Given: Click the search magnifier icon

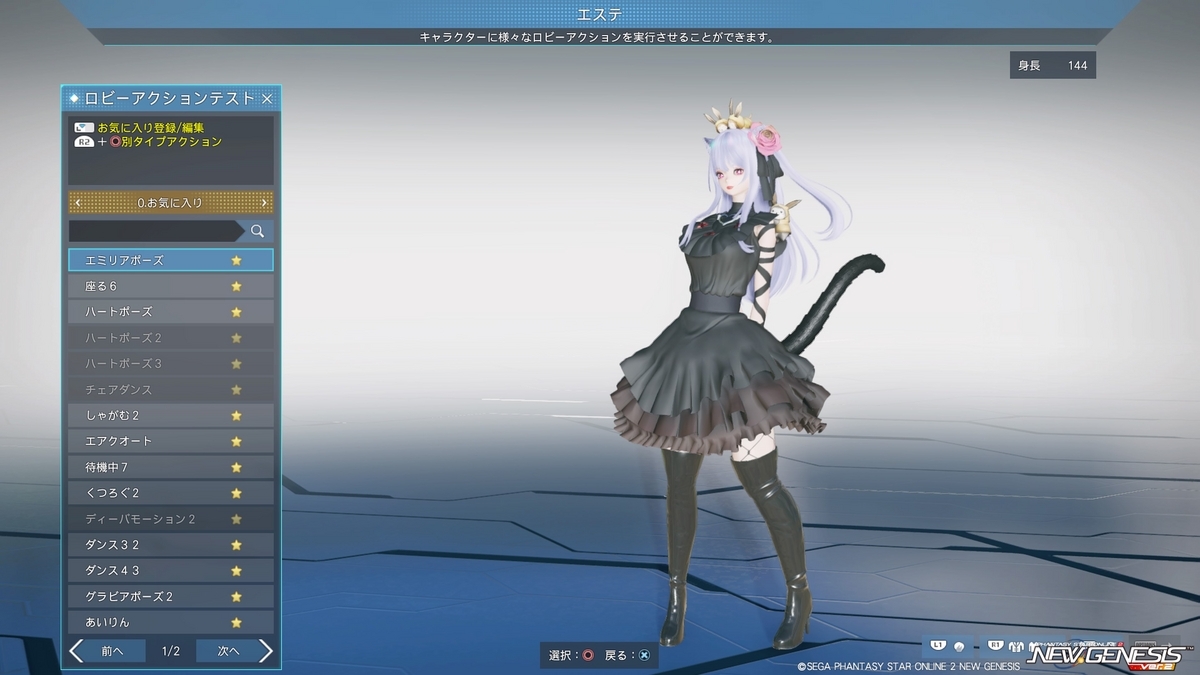Looking at the screenshot, I should point(257,231).
